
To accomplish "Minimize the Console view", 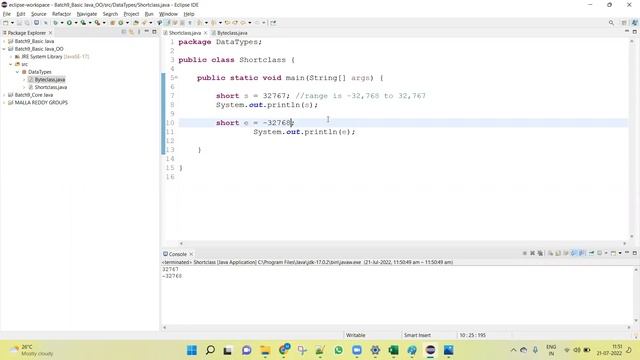I will [627, 253].
